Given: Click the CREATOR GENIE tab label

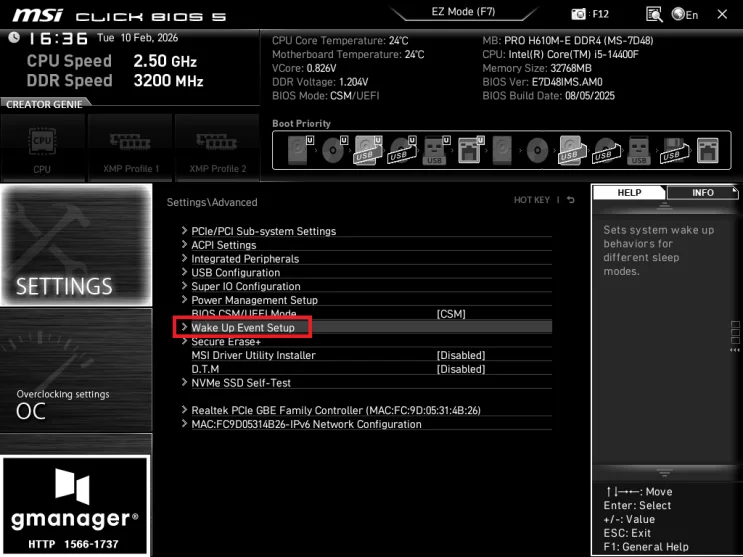Looking at the screenshot, I should (x=44, y=104).
